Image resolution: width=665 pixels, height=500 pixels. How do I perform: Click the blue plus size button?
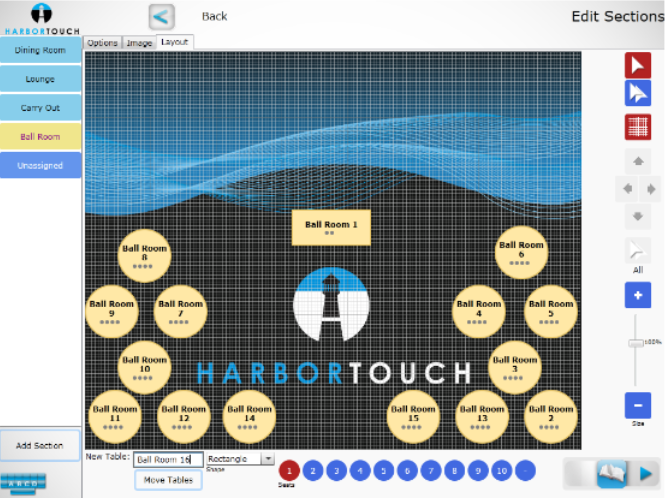coord(637,295)
